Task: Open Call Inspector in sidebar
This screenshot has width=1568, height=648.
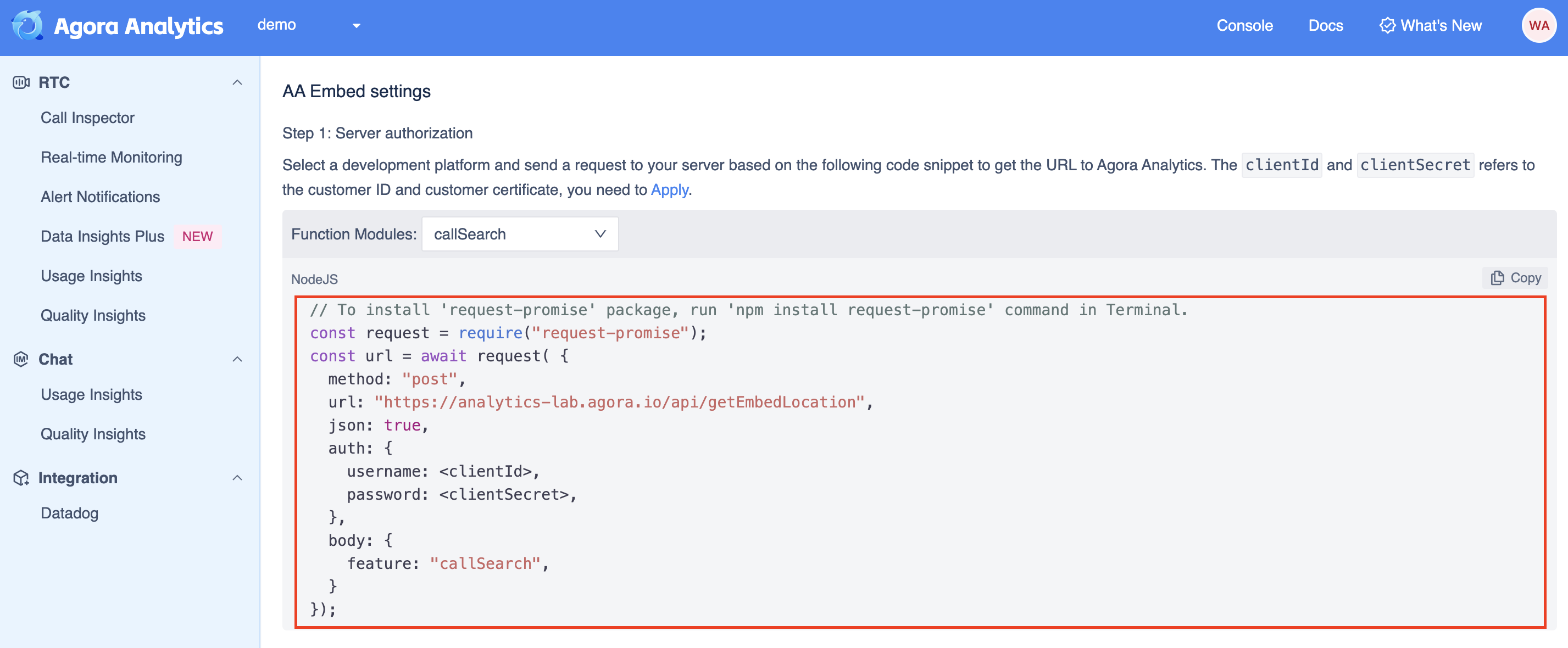Action: 88,118
